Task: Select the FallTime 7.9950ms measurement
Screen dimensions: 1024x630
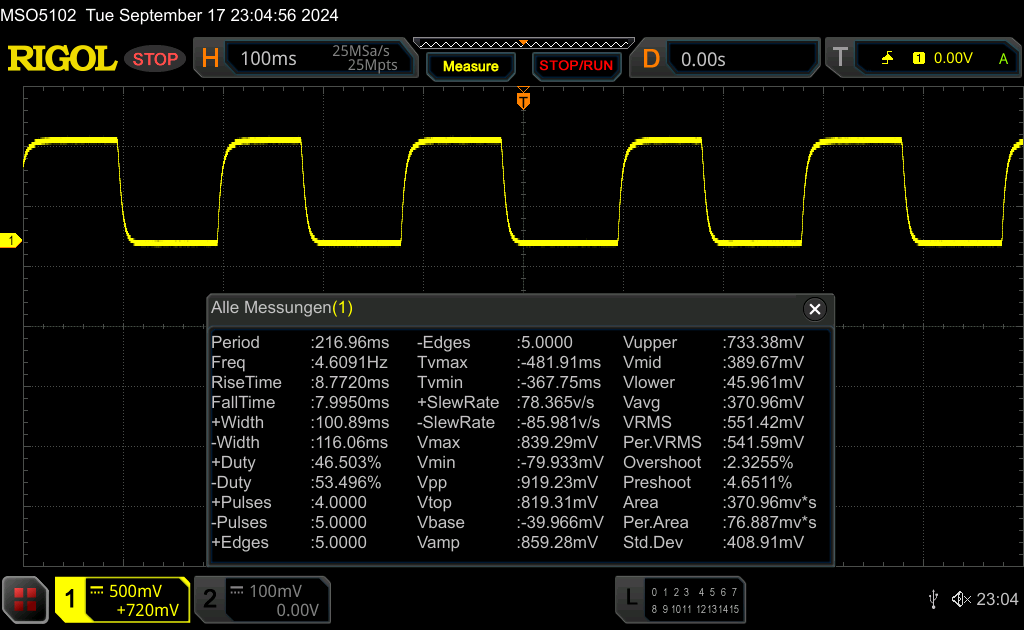Action: tap(300, 402)
